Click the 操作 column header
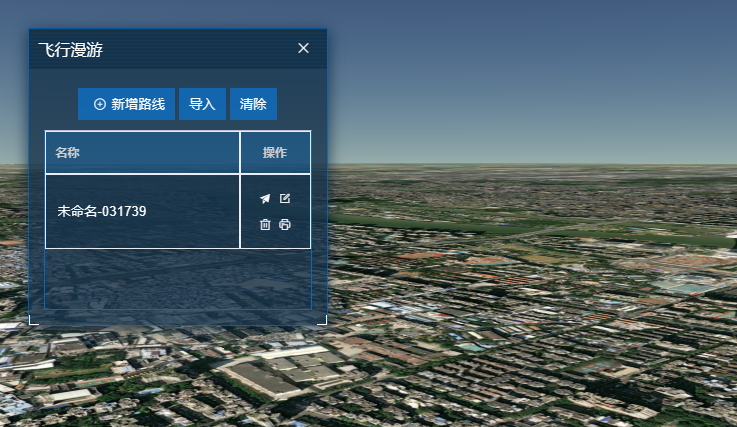 pyautogui.click(x=275, y=153)
